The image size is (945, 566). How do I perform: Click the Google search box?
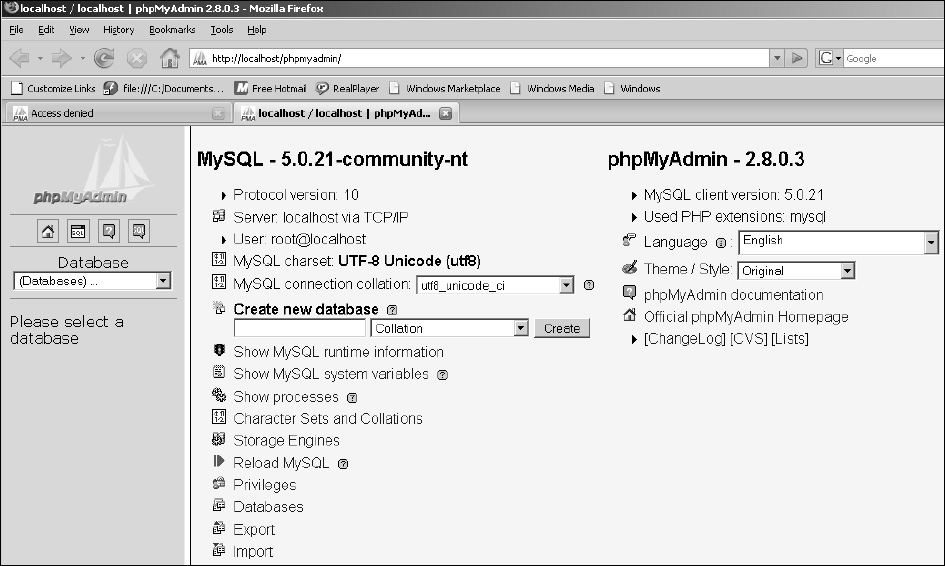point(894,58)
